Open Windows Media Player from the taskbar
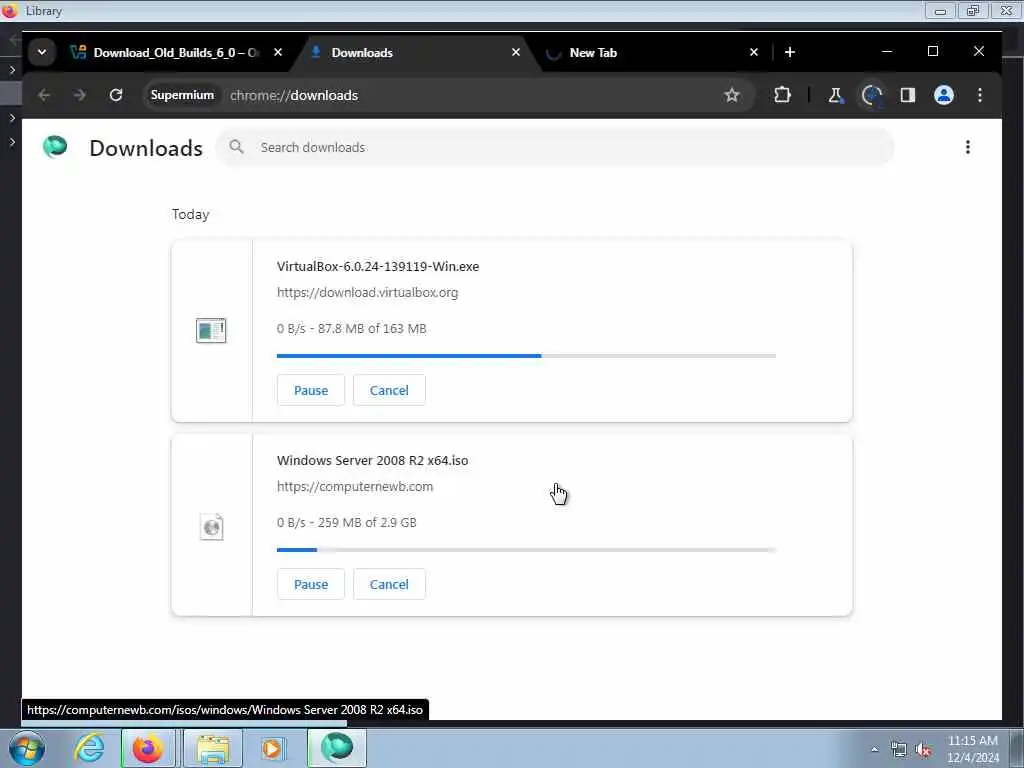Image resolution: width=1024 pixels, height=768 pixels. [x=272, y=748]
